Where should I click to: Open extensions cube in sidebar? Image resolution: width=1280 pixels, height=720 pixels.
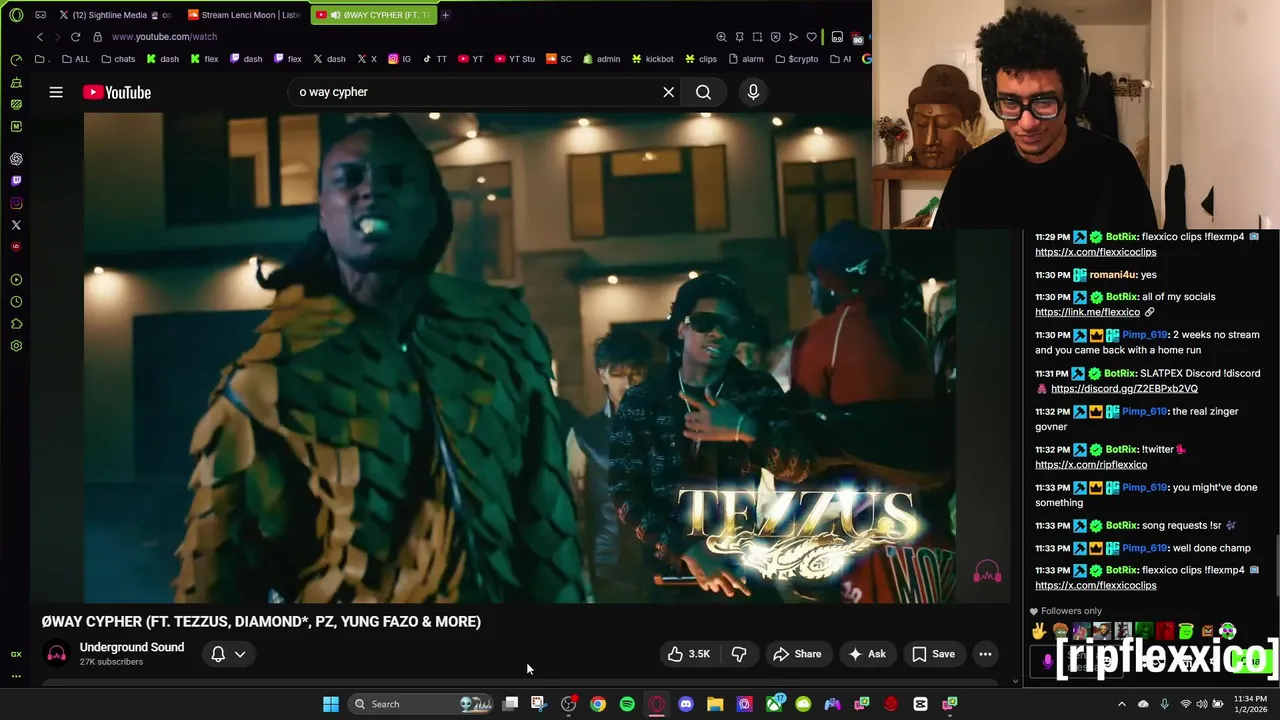(16, 324)
